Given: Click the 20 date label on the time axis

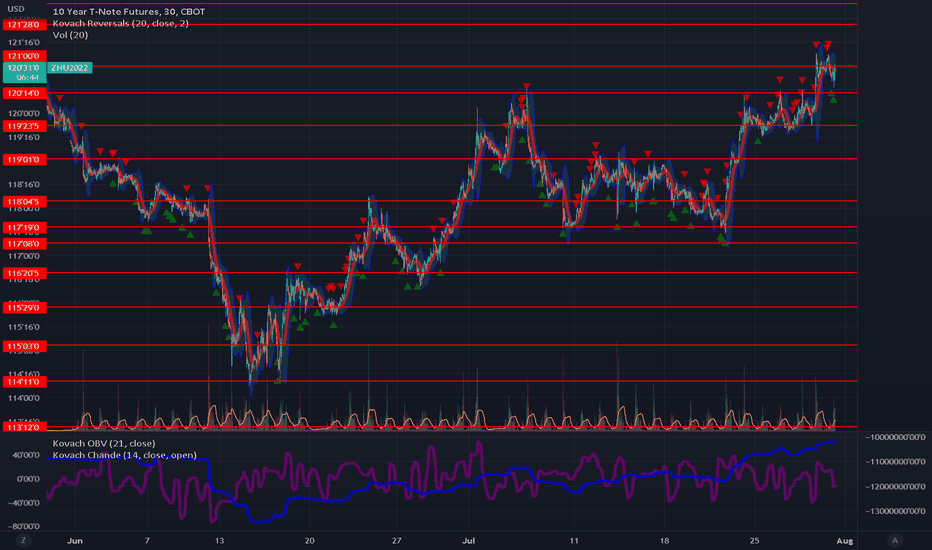Looking at the screenshot, I should [x=309, y=540].
